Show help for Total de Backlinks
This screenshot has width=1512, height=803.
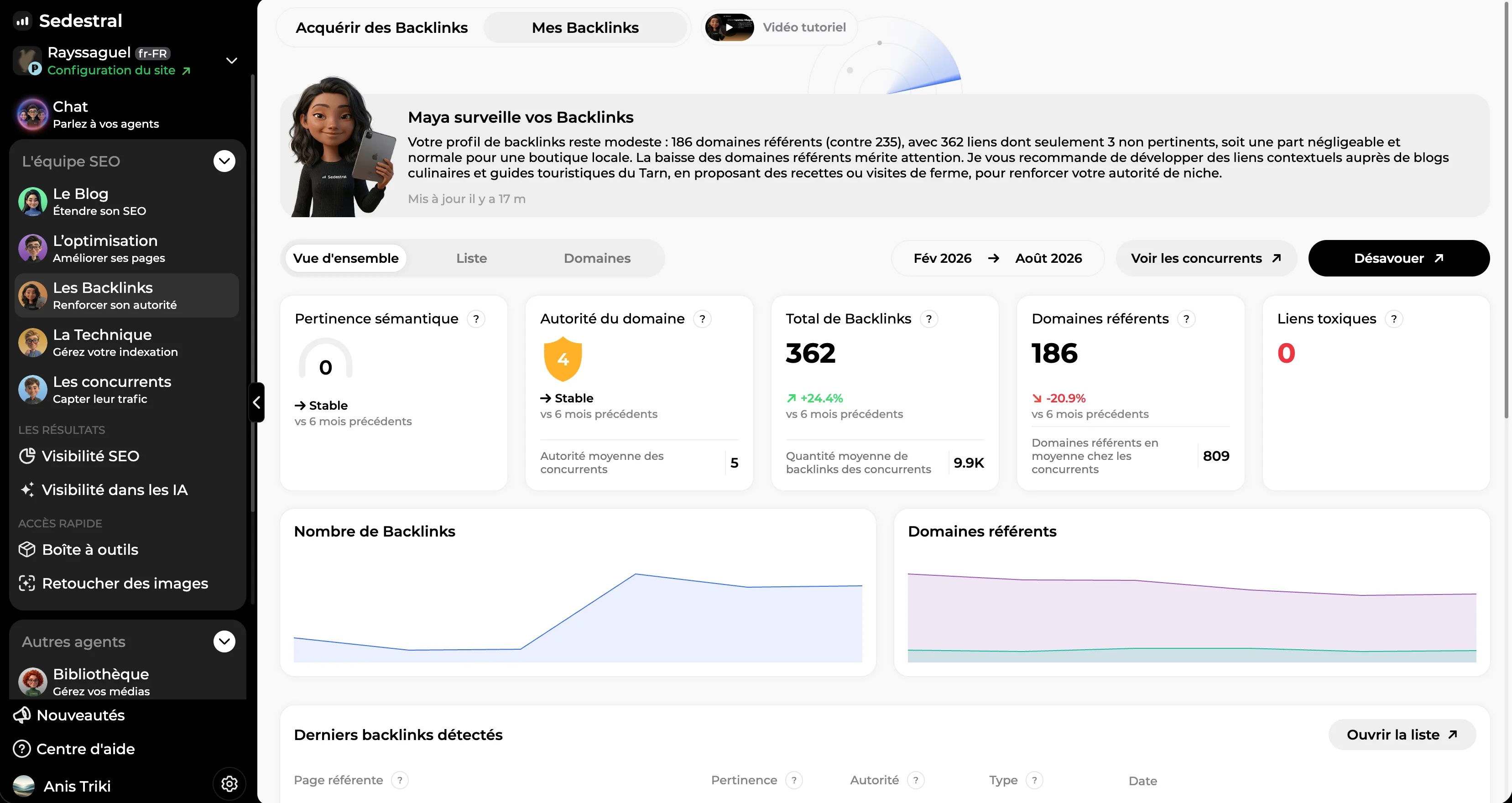928,319
